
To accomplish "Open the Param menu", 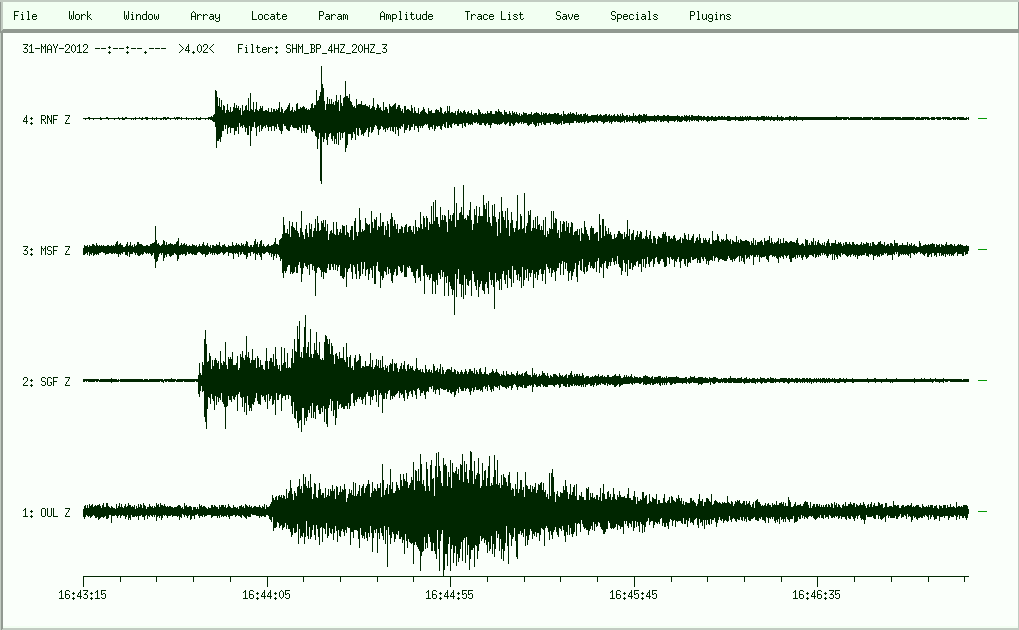I will [x=333, y=16].
